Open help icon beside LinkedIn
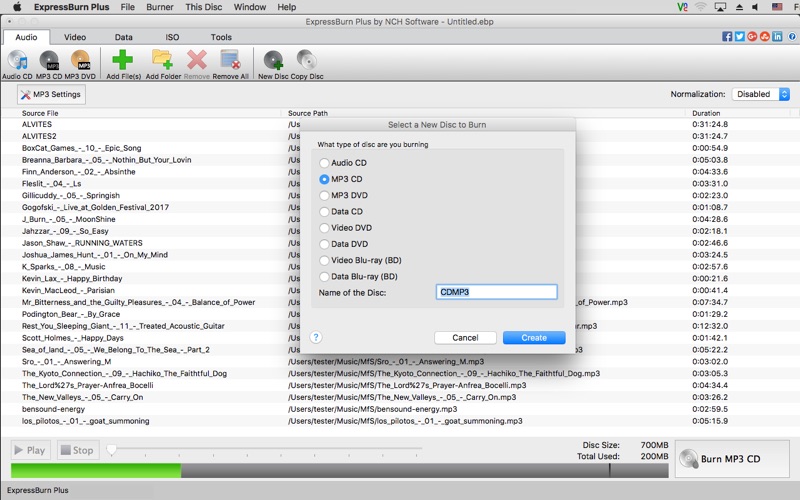This screenshot has width=800, height=500. [792, 37]
